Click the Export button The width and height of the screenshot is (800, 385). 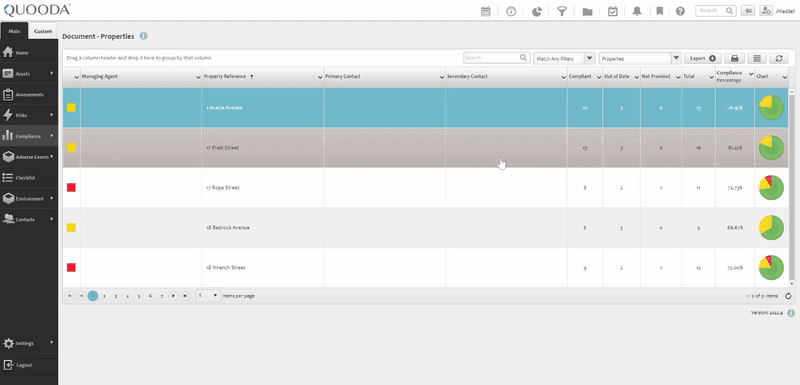(x=703, y=58)
